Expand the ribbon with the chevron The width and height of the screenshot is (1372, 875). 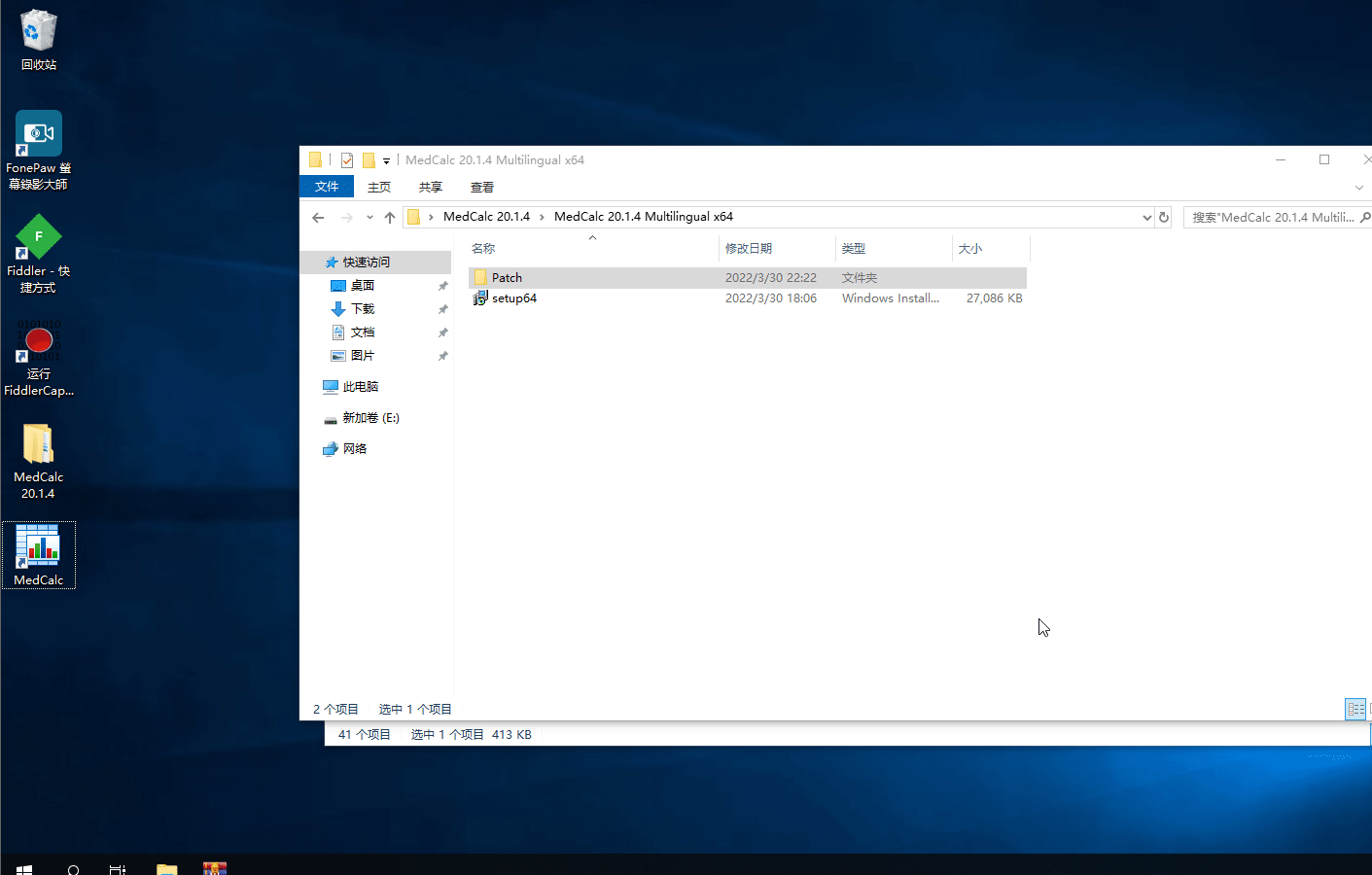1359,188
